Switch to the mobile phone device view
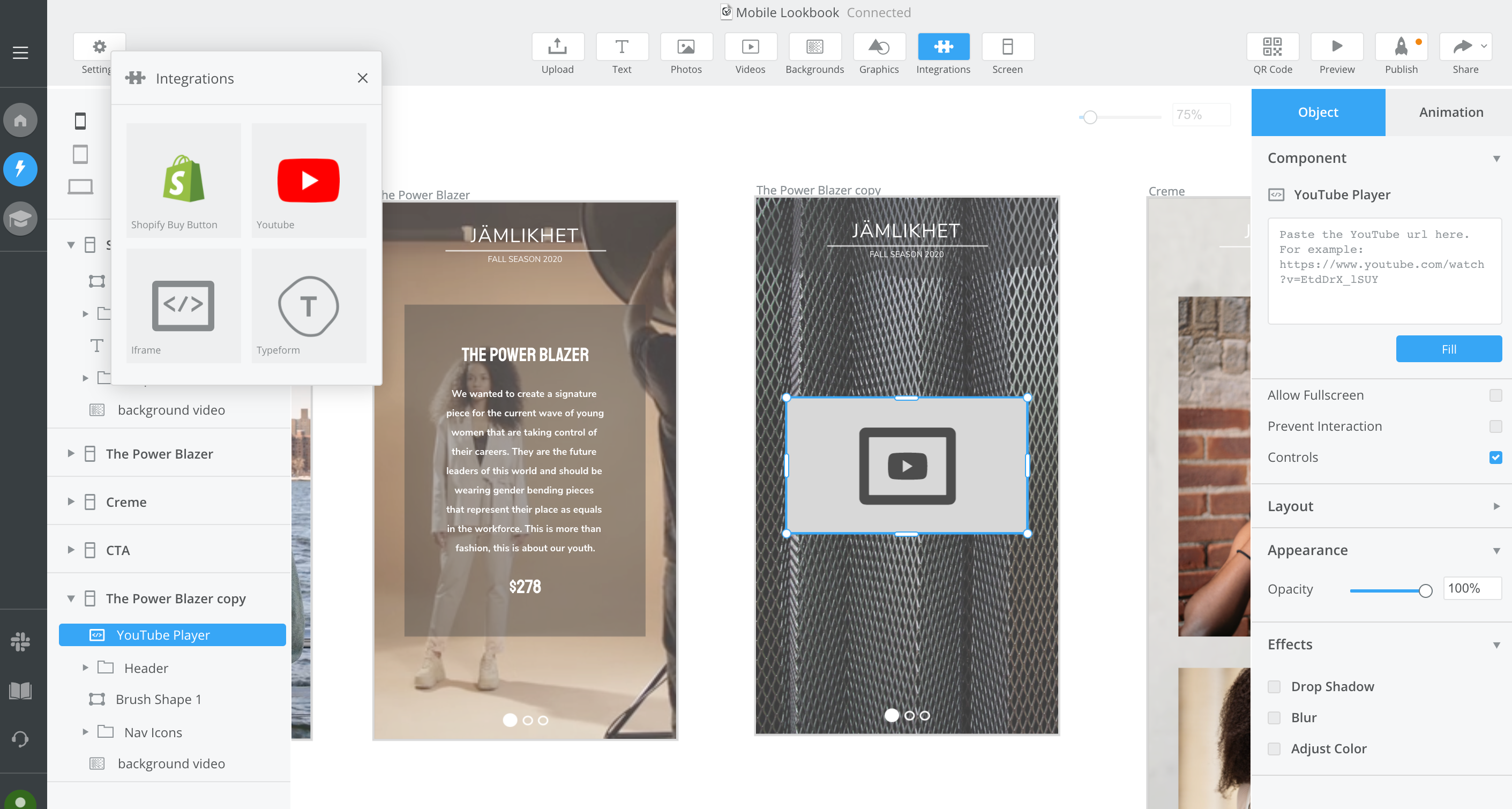This screenshot has height=809, width=1512. (x=80, y=122)
